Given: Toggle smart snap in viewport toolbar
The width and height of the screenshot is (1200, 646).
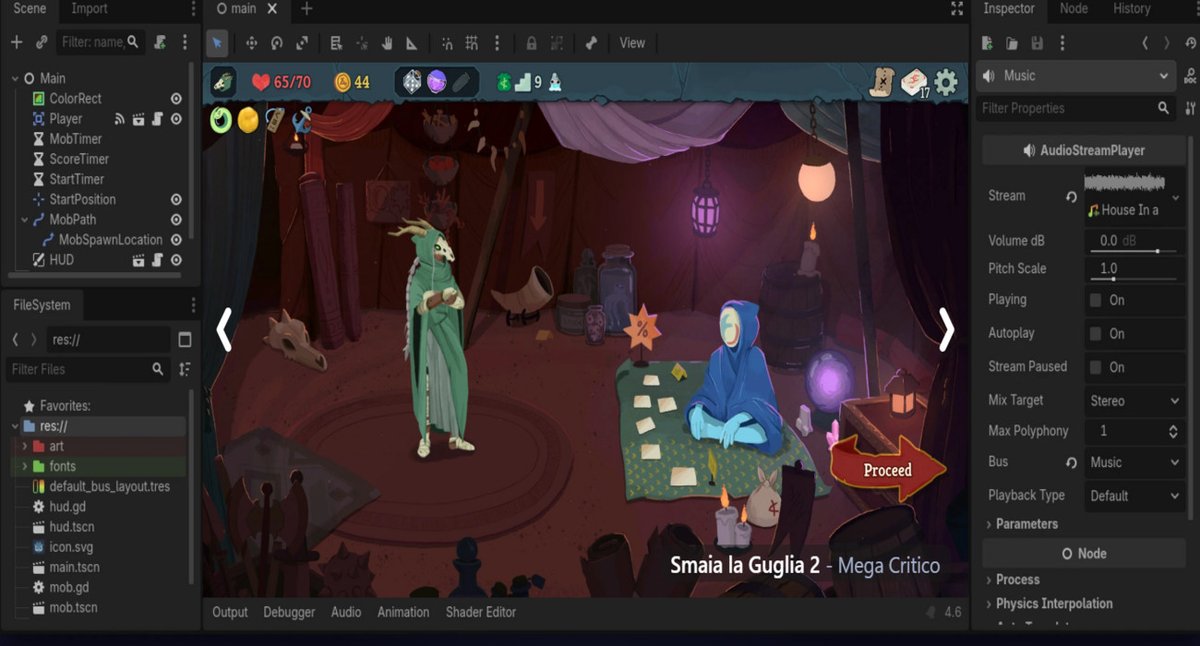Looking at the screenshot, I should pyautogui.click(x=446, y=43).
